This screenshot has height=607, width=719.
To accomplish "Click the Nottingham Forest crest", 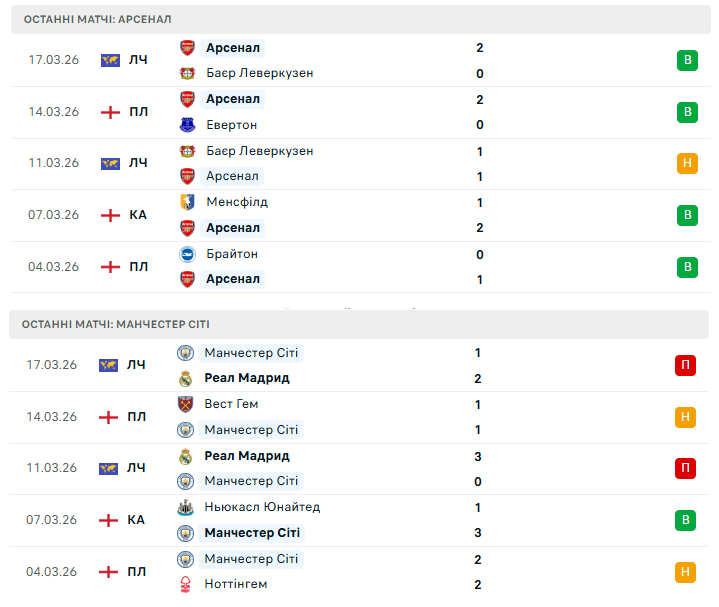I will (185, 584).
